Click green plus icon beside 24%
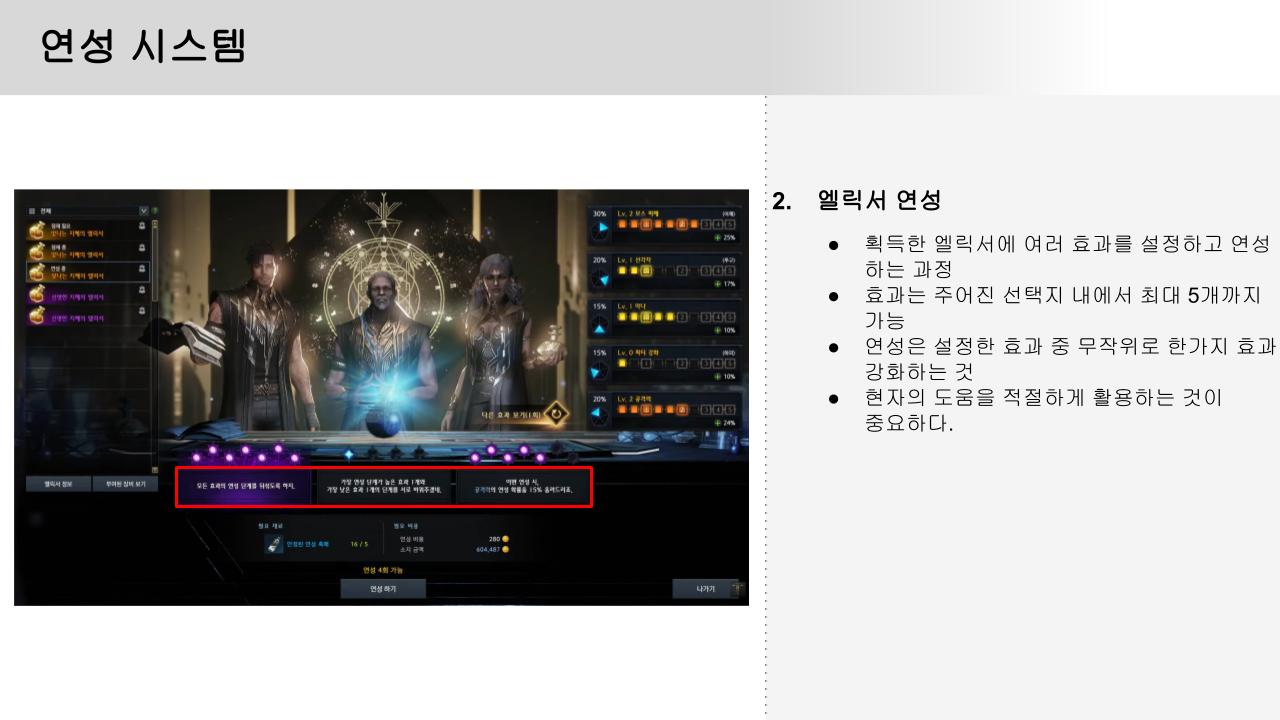 [717, 423]
